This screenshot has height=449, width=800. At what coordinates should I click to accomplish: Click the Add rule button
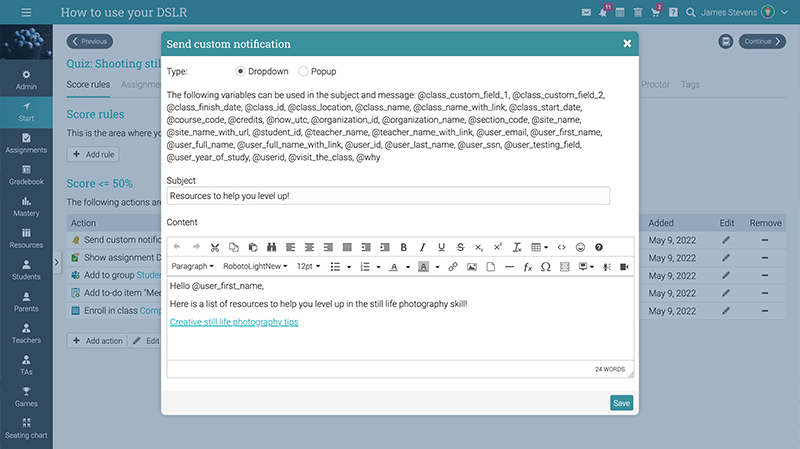click(93, 154)
